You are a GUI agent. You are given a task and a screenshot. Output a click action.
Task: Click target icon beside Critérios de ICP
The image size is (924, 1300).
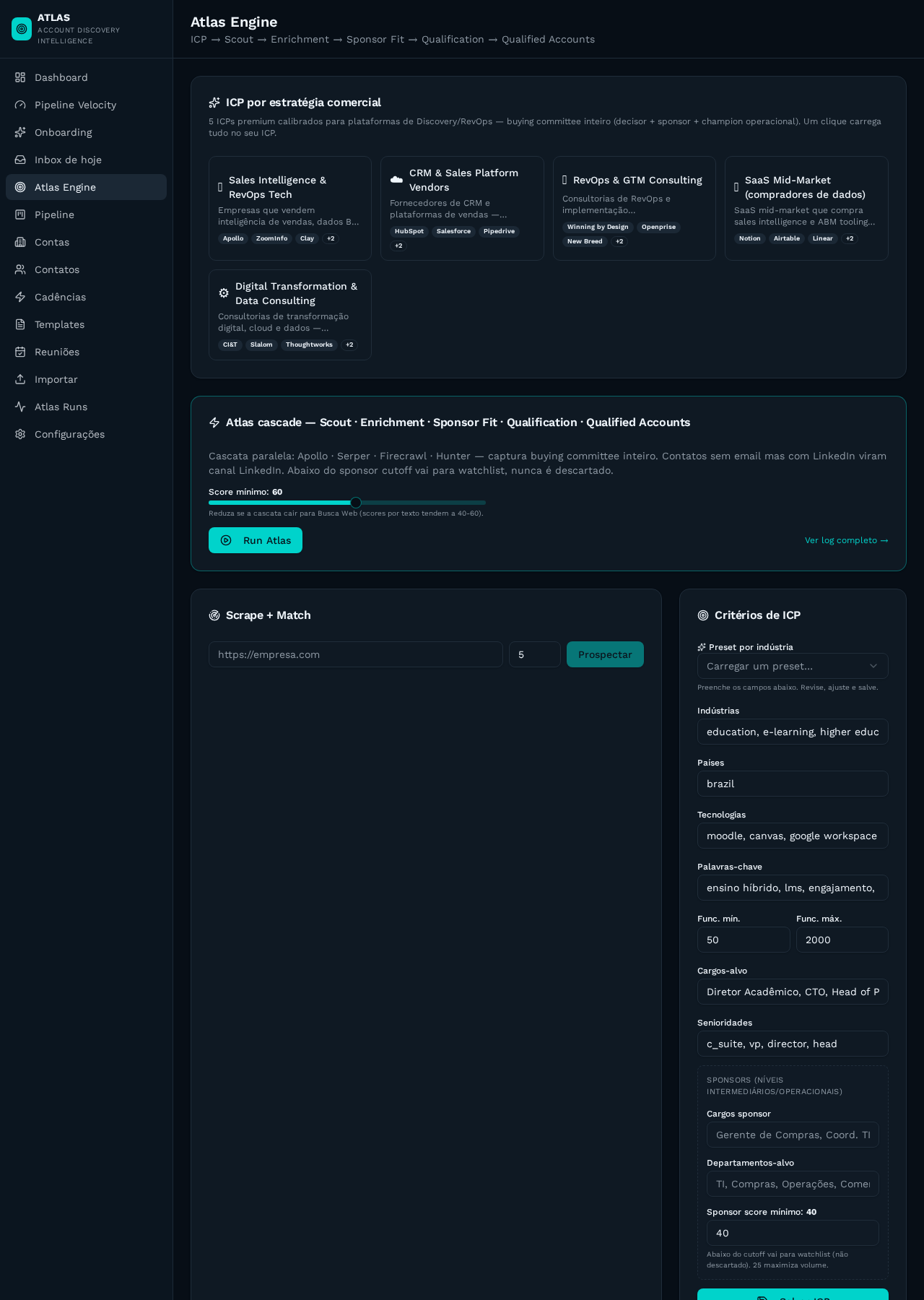point(703,615)
